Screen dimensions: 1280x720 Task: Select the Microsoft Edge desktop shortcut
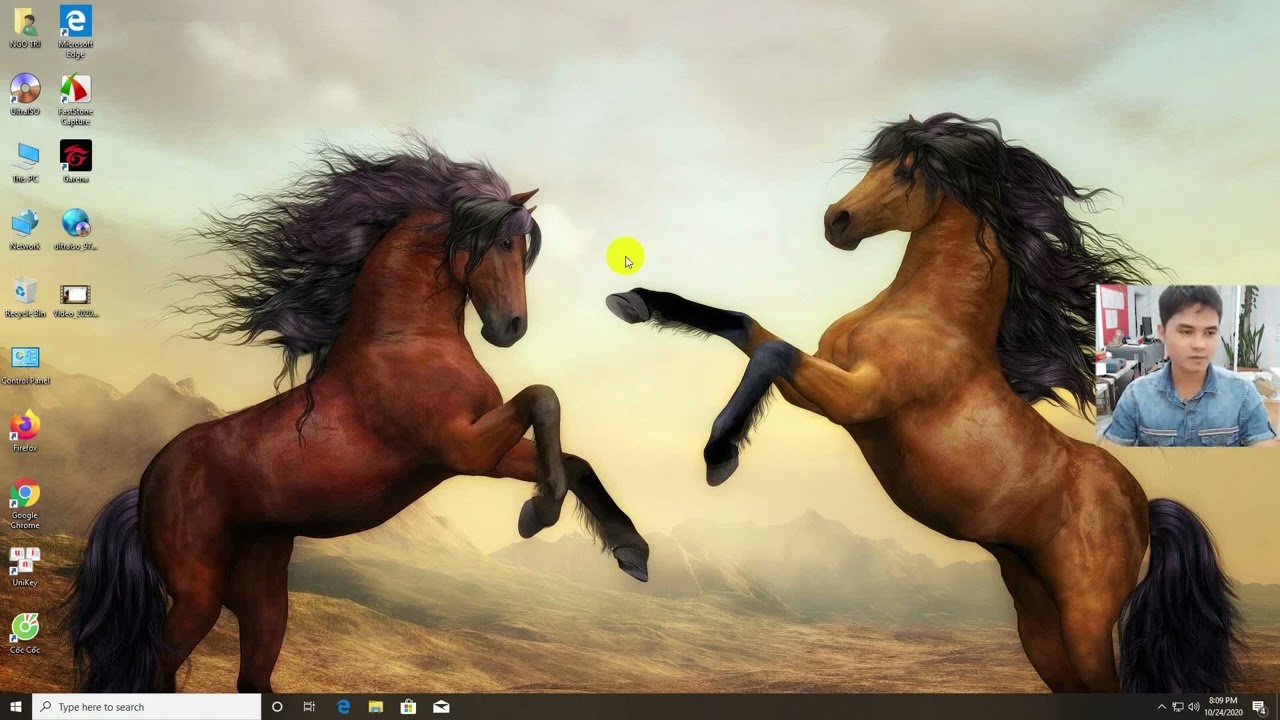(x=75, y=32)
